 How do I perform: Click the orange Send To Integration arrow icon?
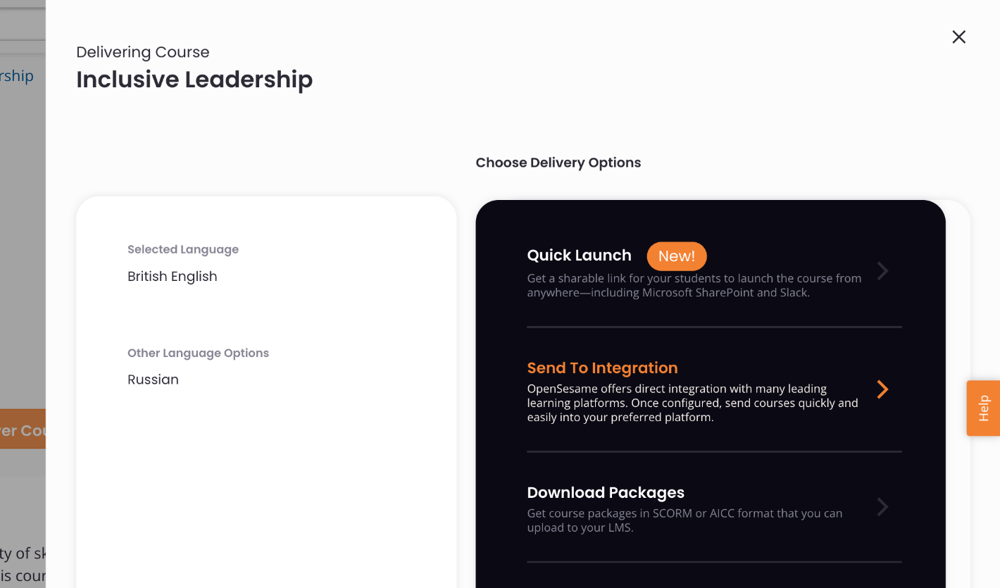pyautogui.click(x=882, y=389)
